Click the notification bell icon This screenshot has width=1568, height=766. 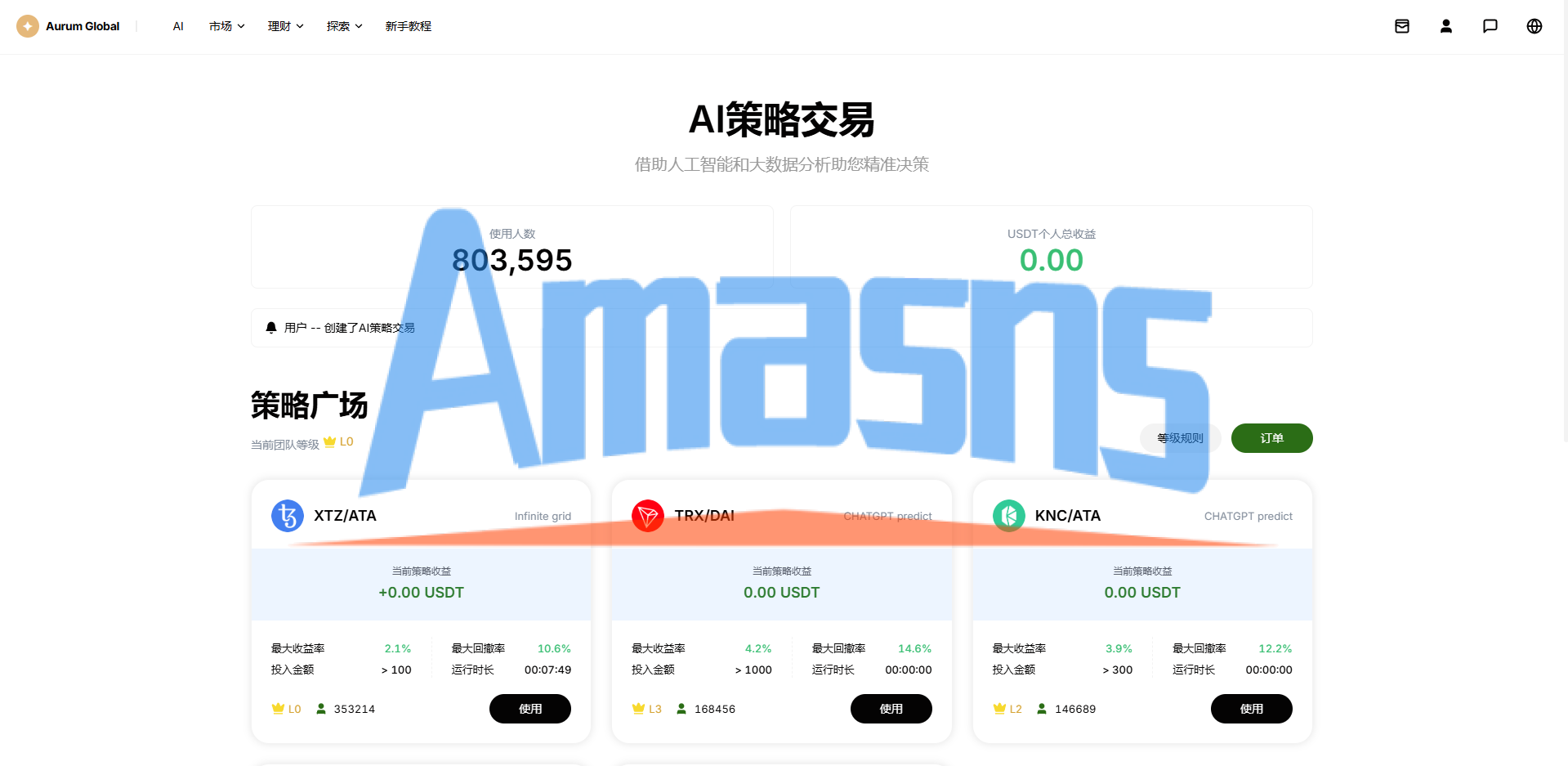click(271, 328)
